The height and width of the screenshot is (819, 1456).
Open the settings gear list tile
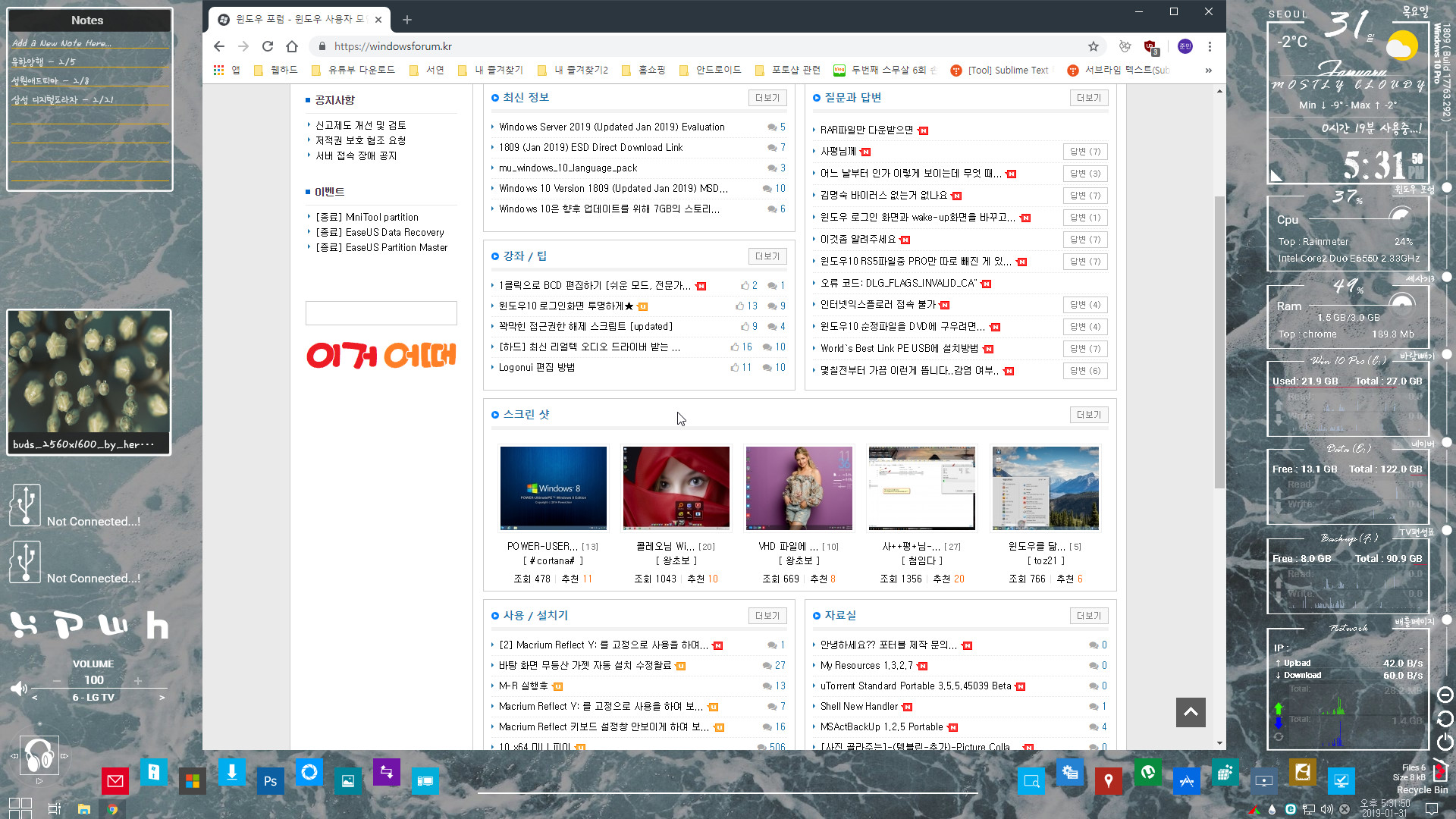tap(1070, 772)
